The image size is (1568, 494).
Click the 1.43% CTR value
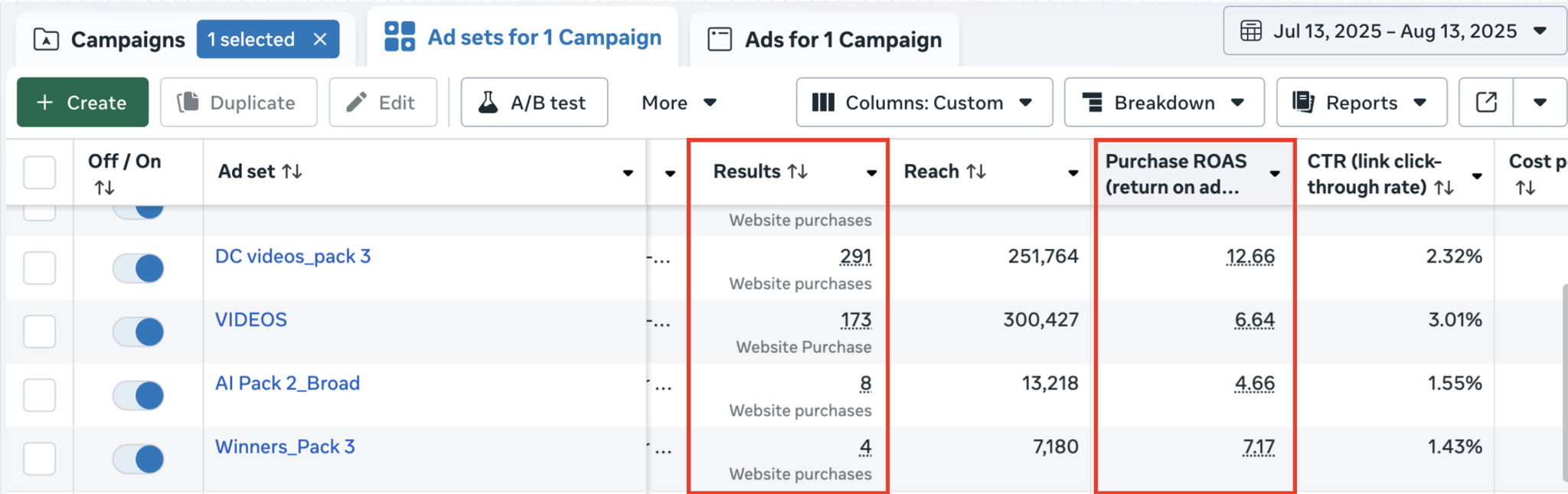point(1455,447)
